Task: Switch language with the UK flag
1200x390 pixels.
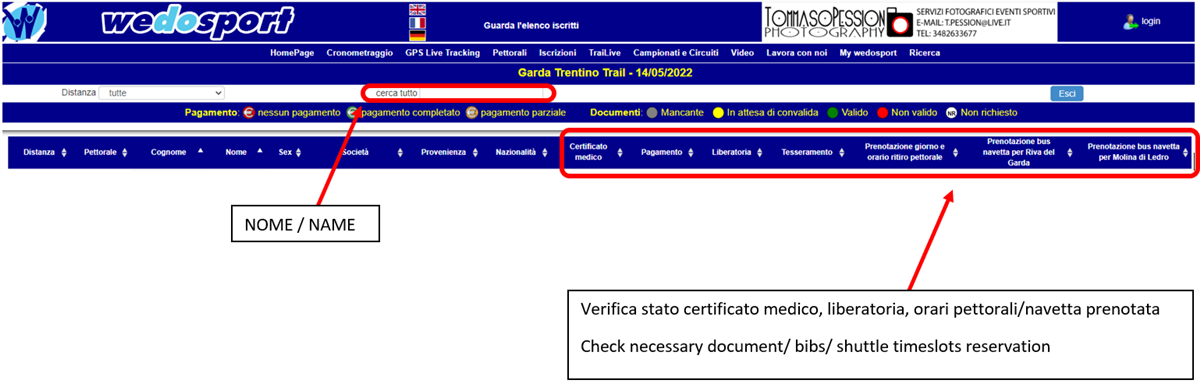Action: click(417, 8)
